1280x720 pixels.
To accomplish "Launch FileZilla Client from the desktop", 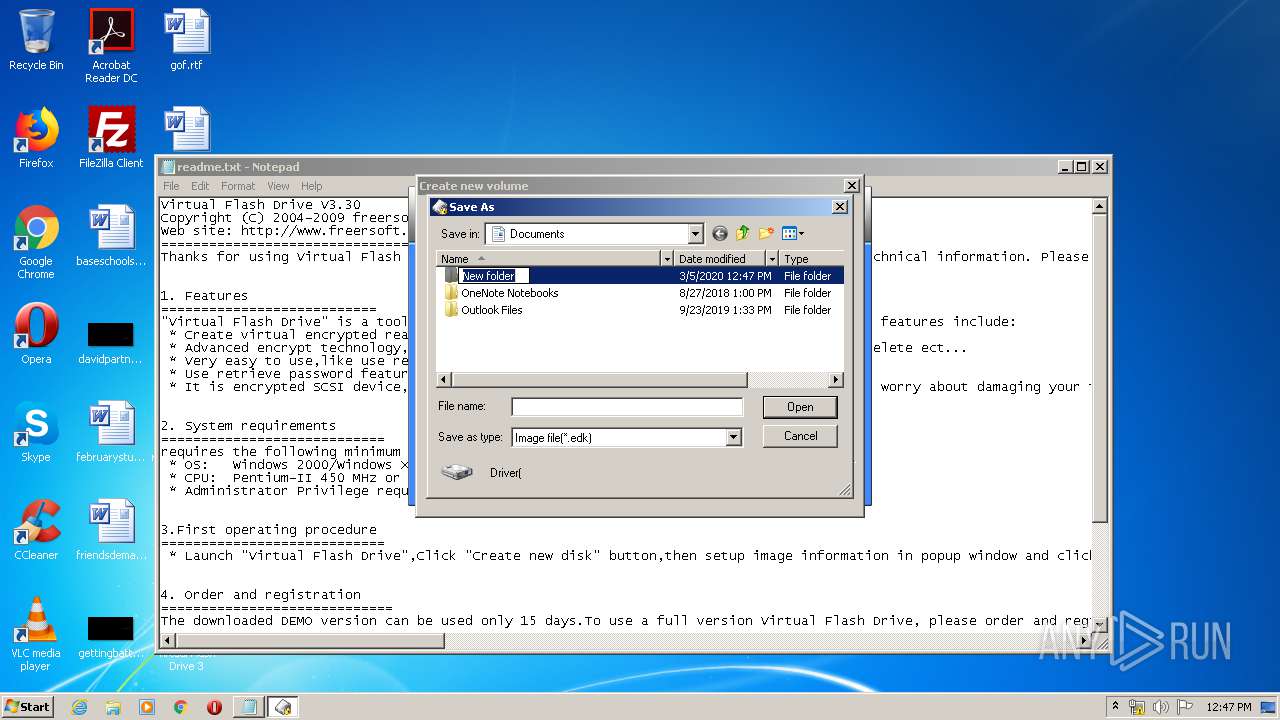I will pyautogui.click(x=111, y=138).
